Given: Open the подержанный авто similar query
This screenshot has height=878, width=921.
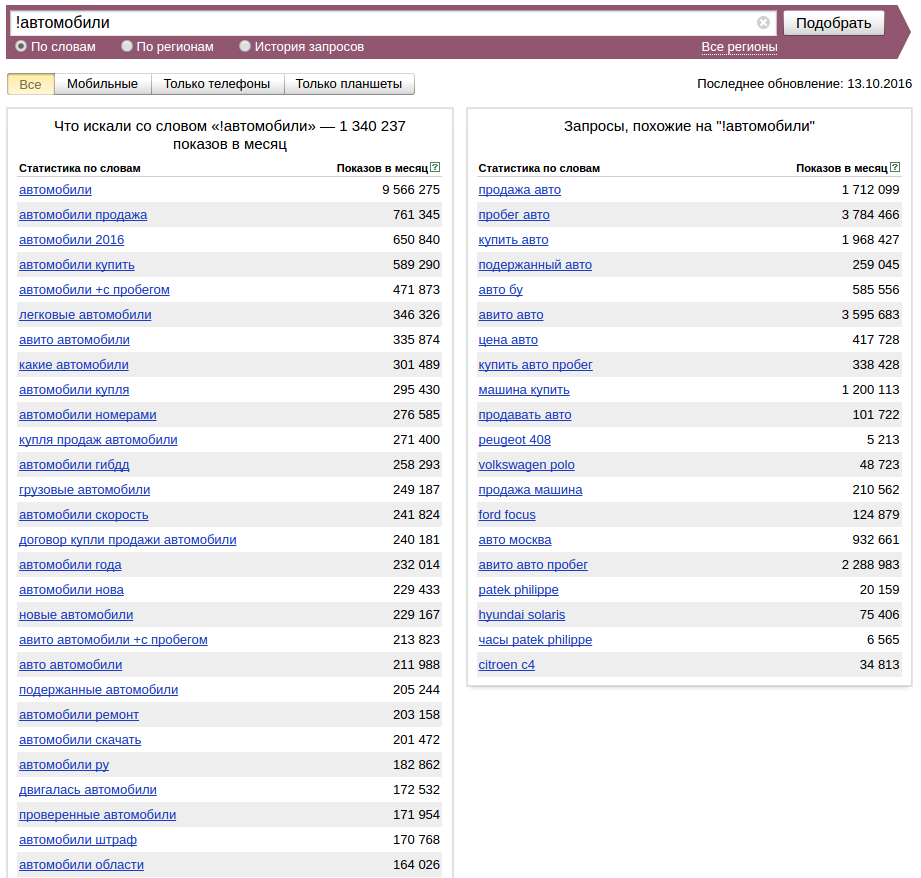Looking at the screenshot, I should (535, 265).
